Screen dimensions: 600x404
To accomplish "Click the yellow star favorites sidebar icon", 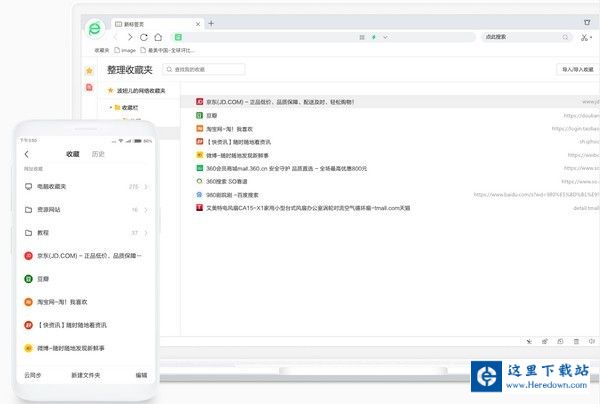I will point(89,71).
